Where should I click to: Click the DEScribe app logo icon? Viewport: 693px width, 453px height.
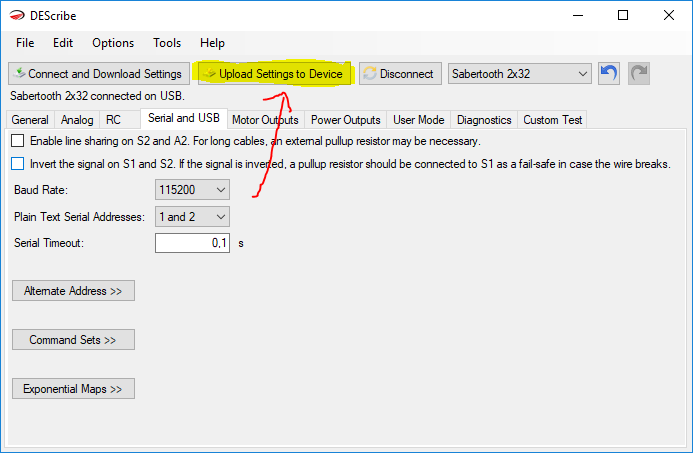(x=17, y=15)
